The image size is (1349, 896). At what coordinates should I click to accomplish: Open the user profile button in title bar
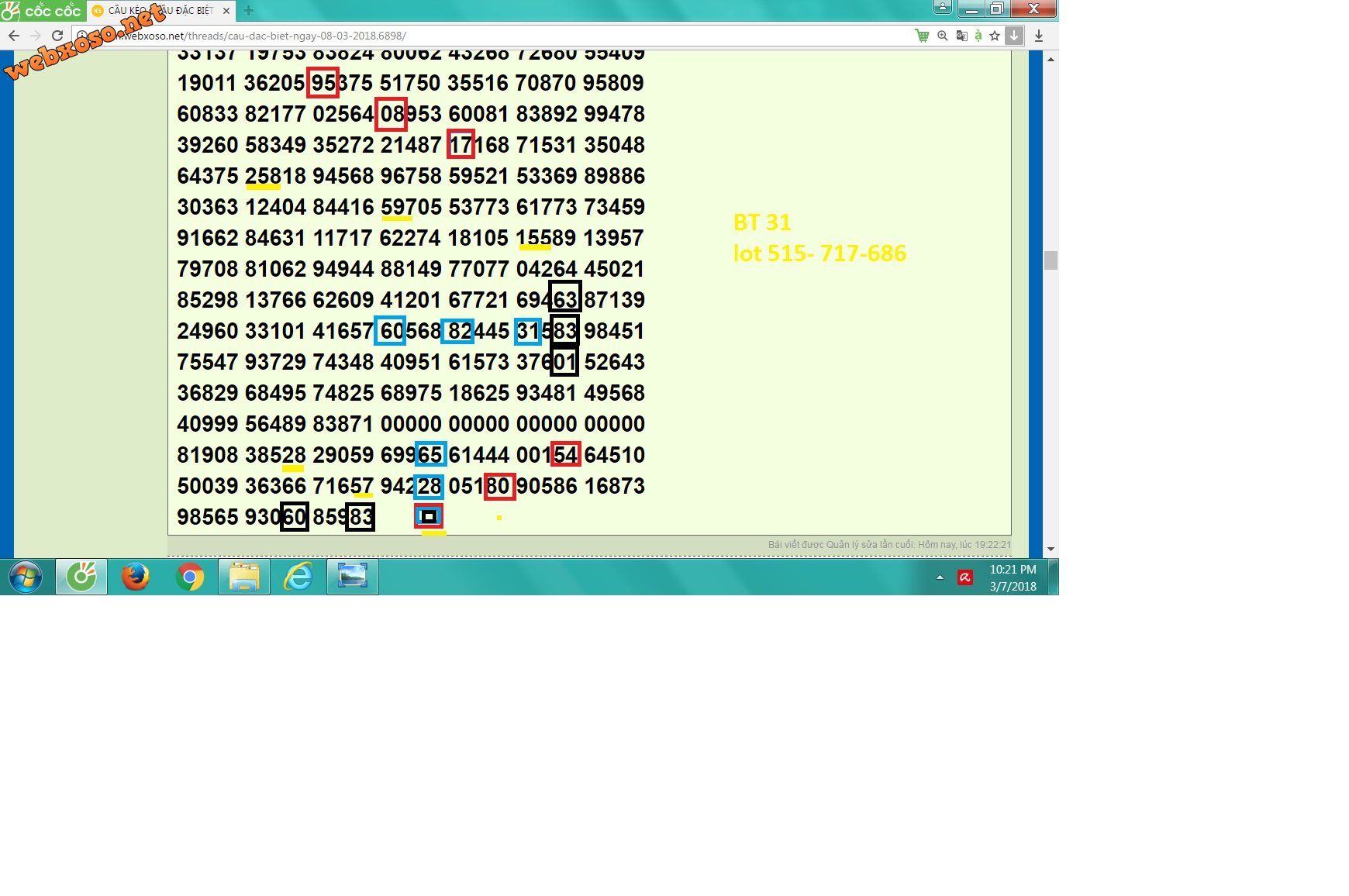click(x=943, y=8)
